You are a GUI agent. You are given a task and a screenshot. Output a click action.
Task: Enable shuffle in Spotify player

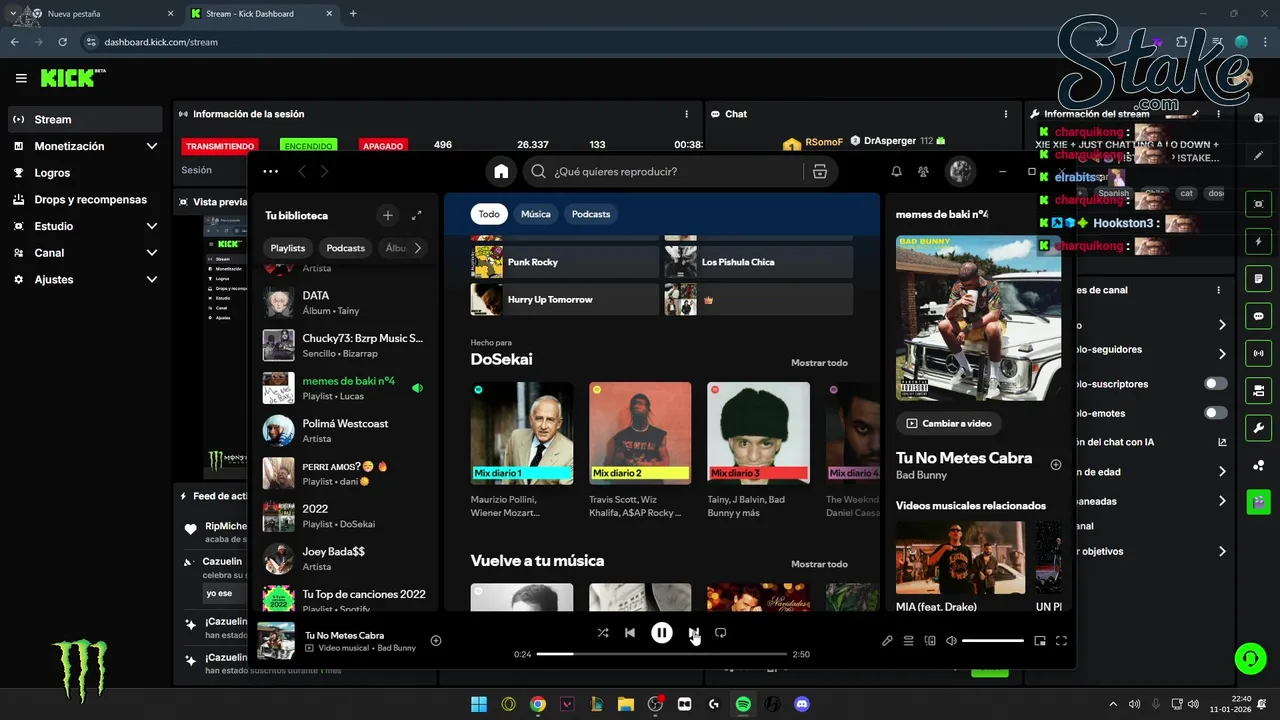602,633
